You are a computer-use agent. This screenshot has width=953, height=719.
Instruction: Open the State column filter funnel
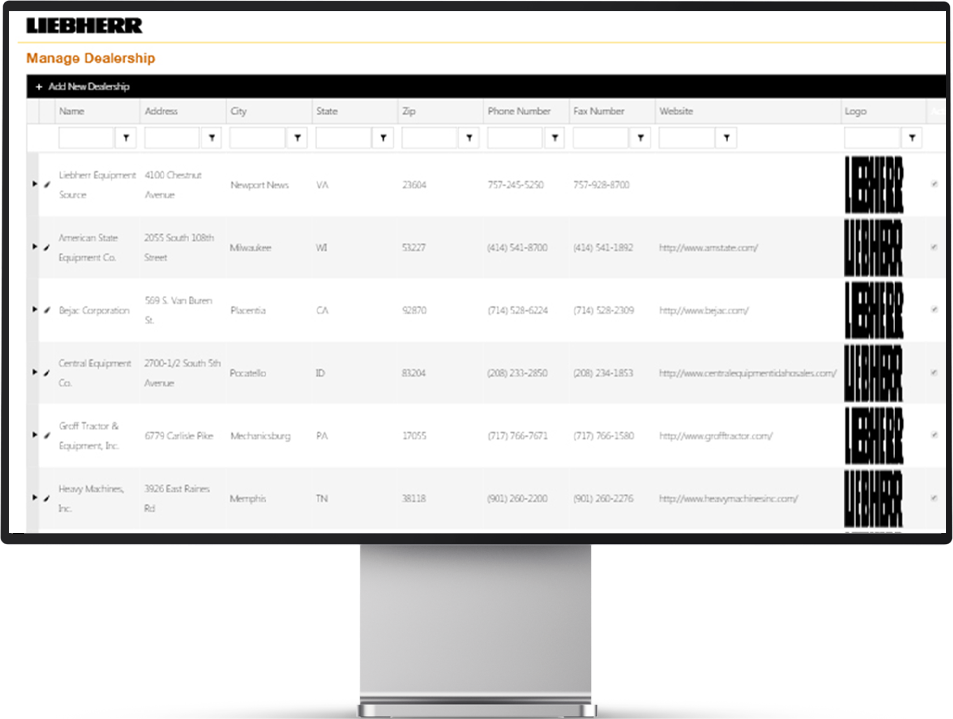384,137
